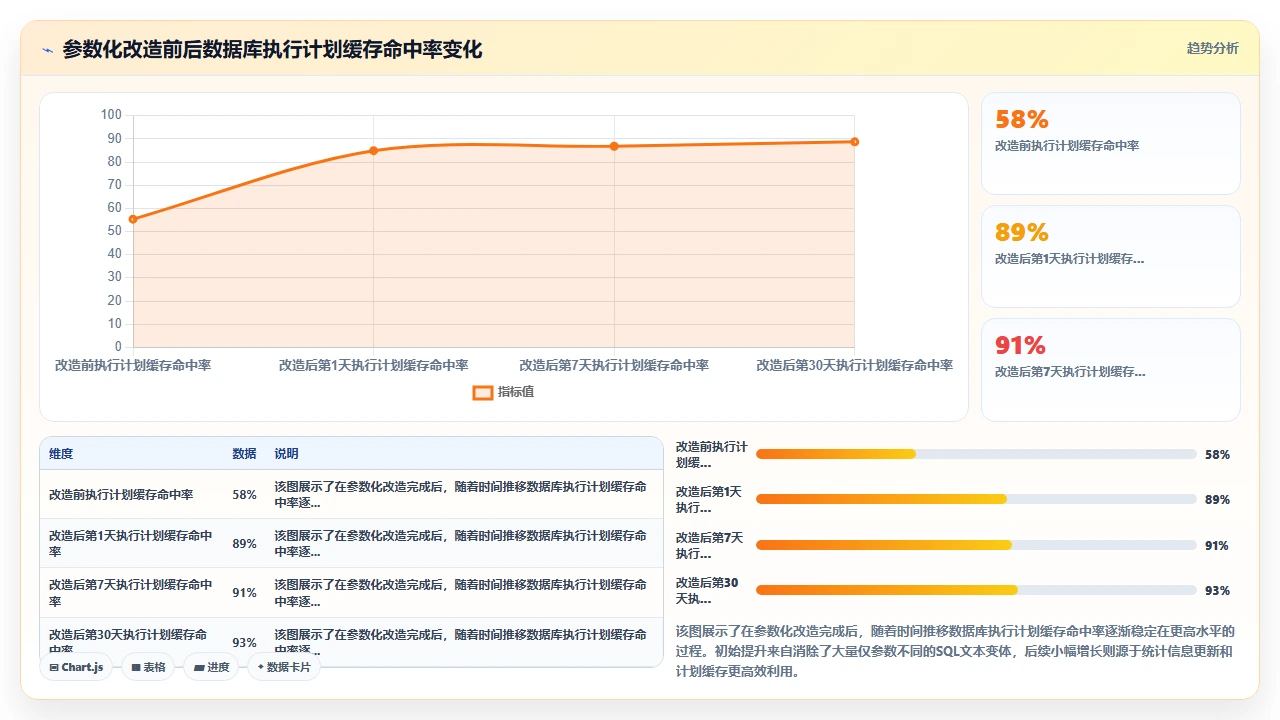Select the 表格 tag chip
The height and width of the screenshot is (720, 1280).
pyautogui.click(x=148, y=667)
